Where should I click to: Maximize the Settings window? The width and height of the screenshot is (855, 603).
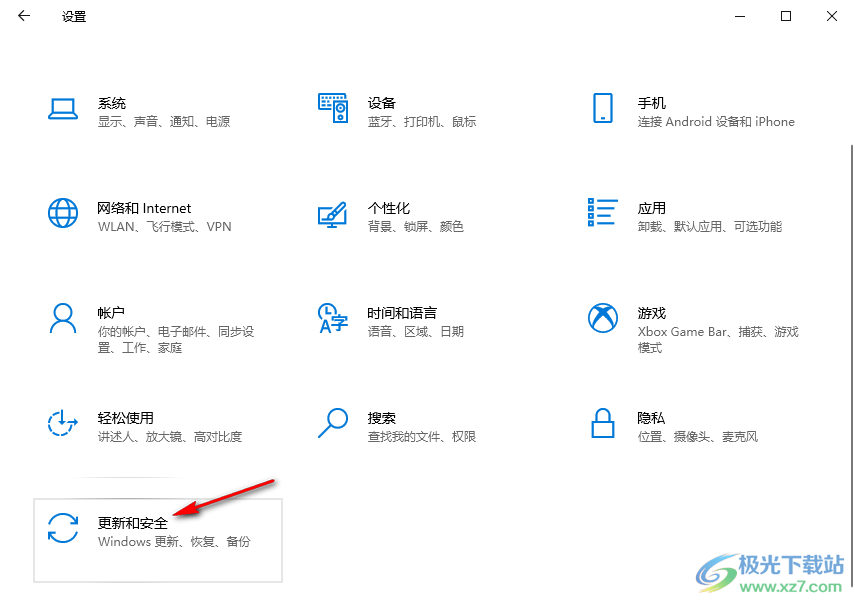pos(786,16)
